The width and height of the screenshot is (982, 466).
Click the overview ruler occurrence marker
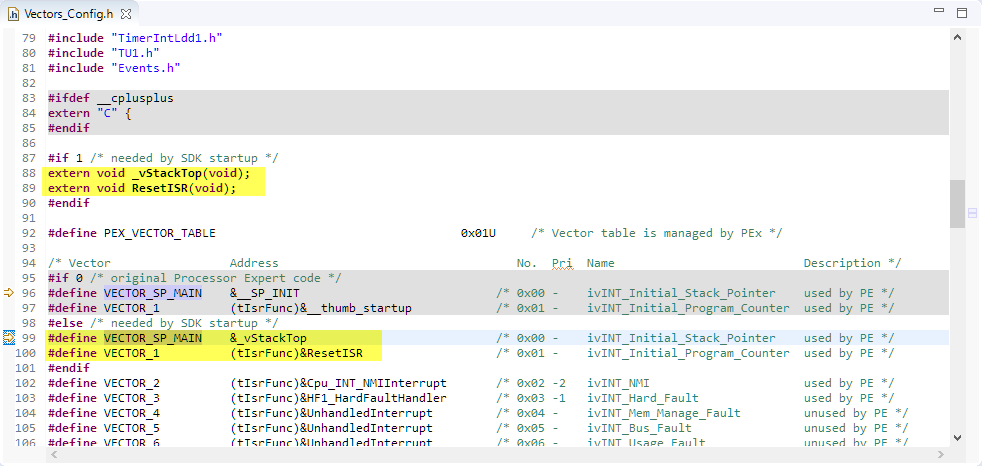pos(971,213)
